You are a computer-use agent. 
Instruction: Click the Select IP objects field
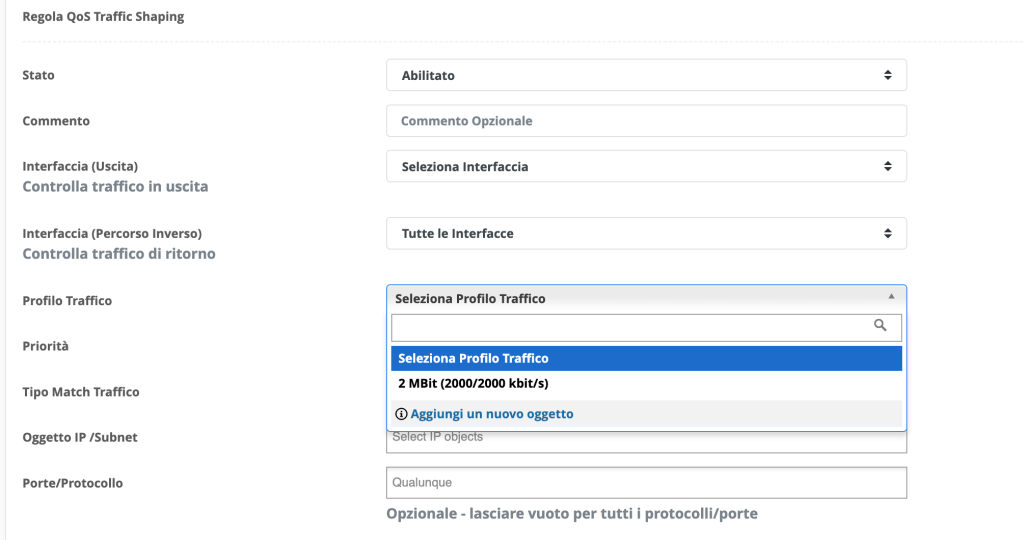[646, 439]
